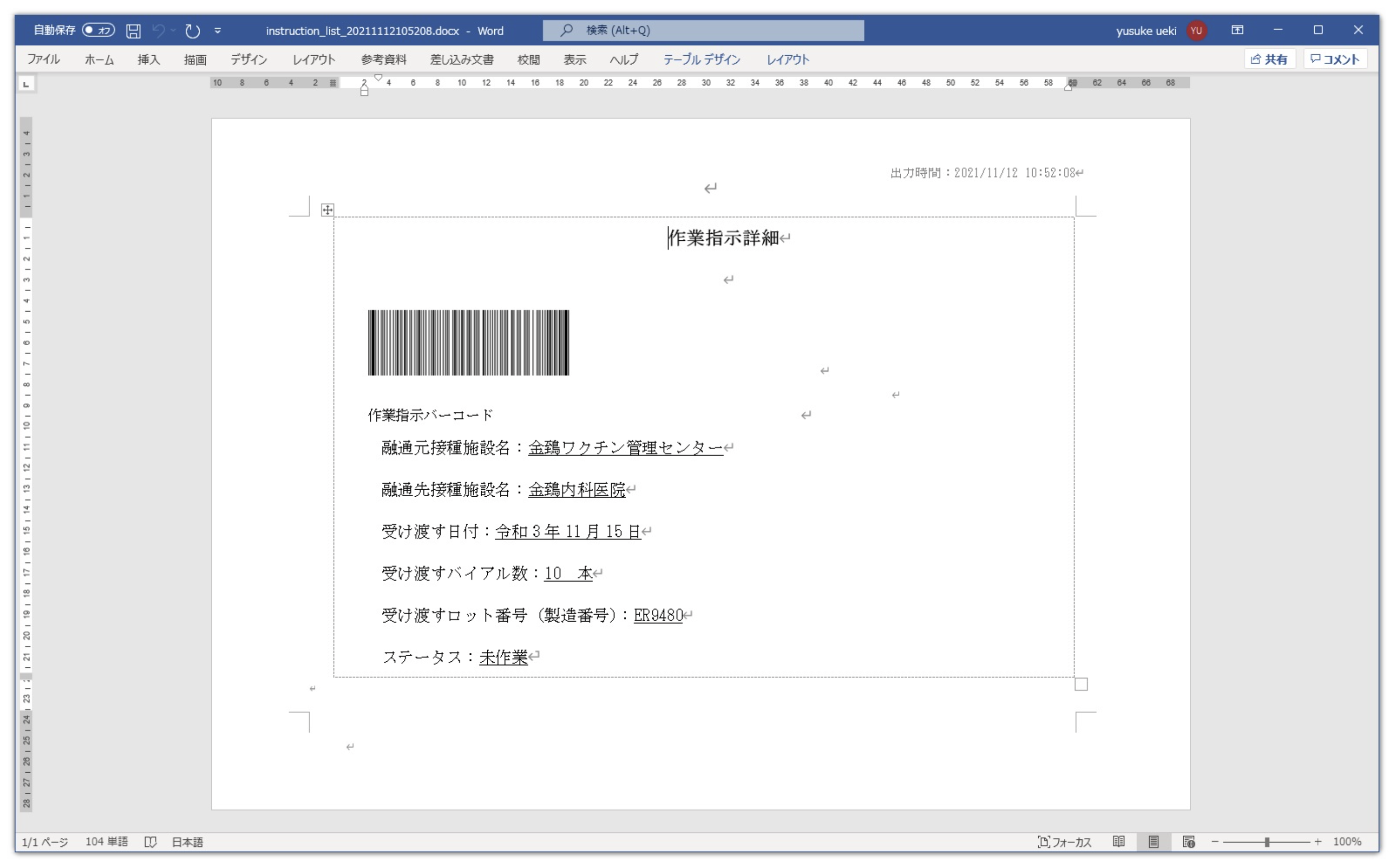Click the 104単語 word count in status bar

107,841
